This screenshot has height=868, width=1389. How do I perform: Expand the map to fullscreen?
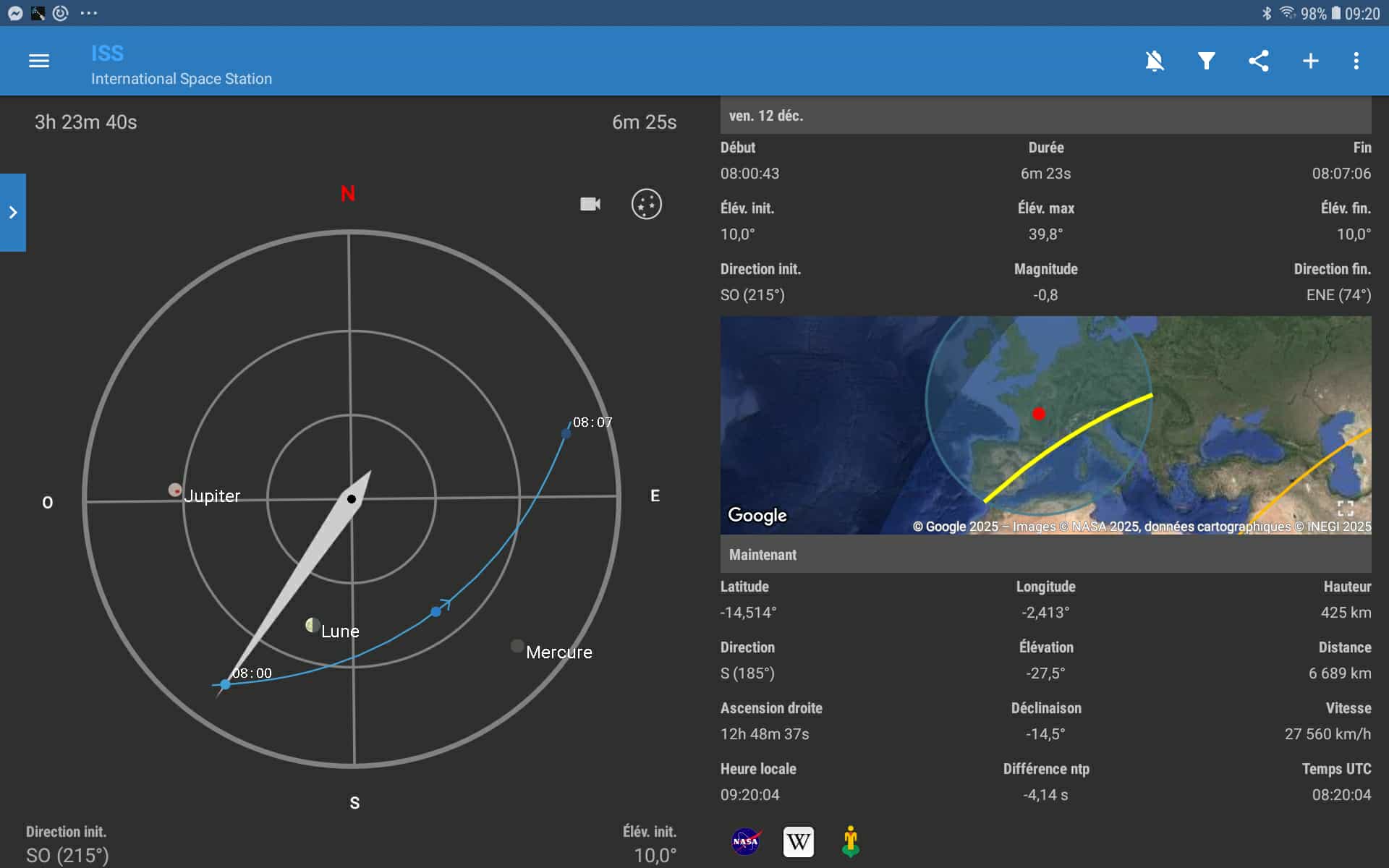click(1345, 508)
